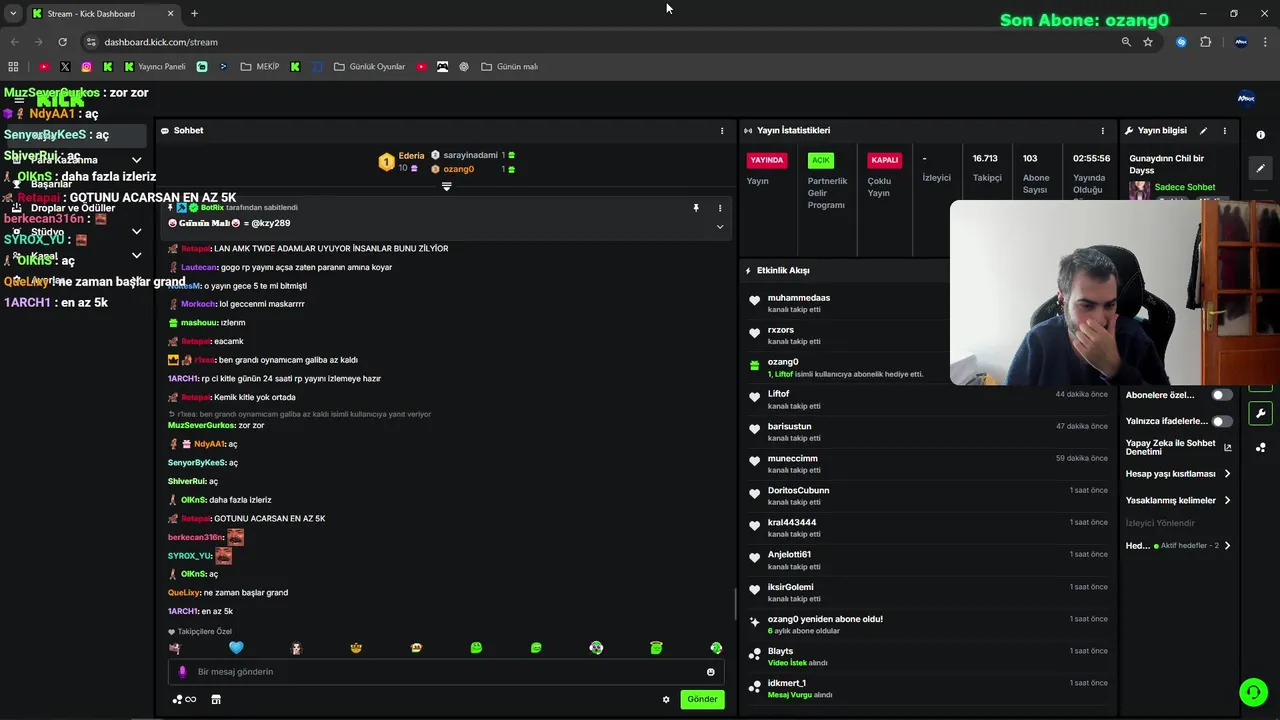This screenshot has width=1280, height=720.
Task: Open the Günlük Oyunlar bookmarks folder
Action: pyautogui.click(x=369, y=67)
